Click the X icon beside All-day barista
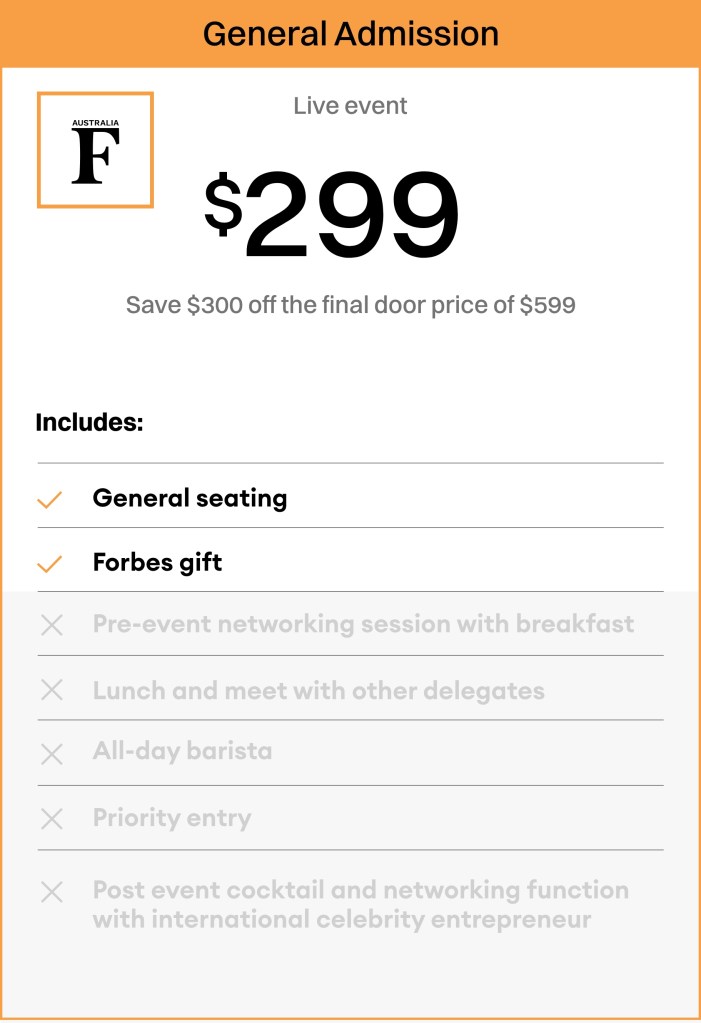Viewport: 701px width, 1023px height. (52, 754)
